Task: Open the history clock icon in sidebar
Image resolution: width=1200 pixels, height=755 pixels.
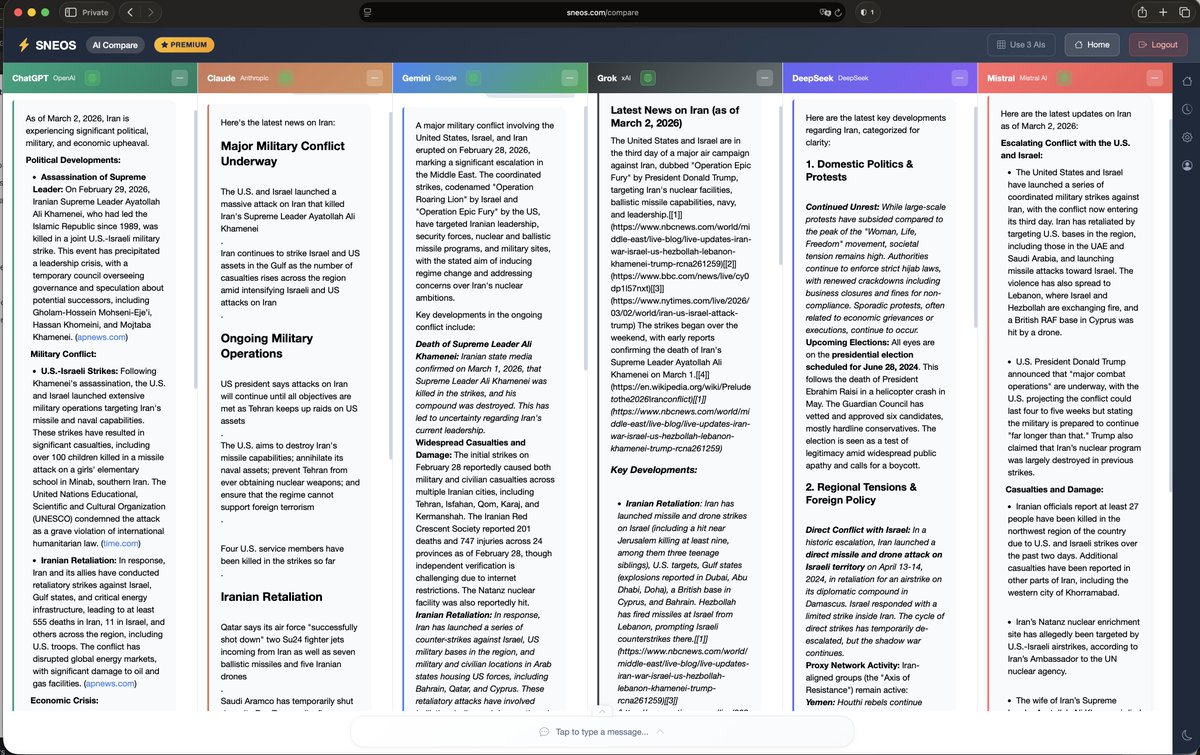Action: click(1186, 109)
